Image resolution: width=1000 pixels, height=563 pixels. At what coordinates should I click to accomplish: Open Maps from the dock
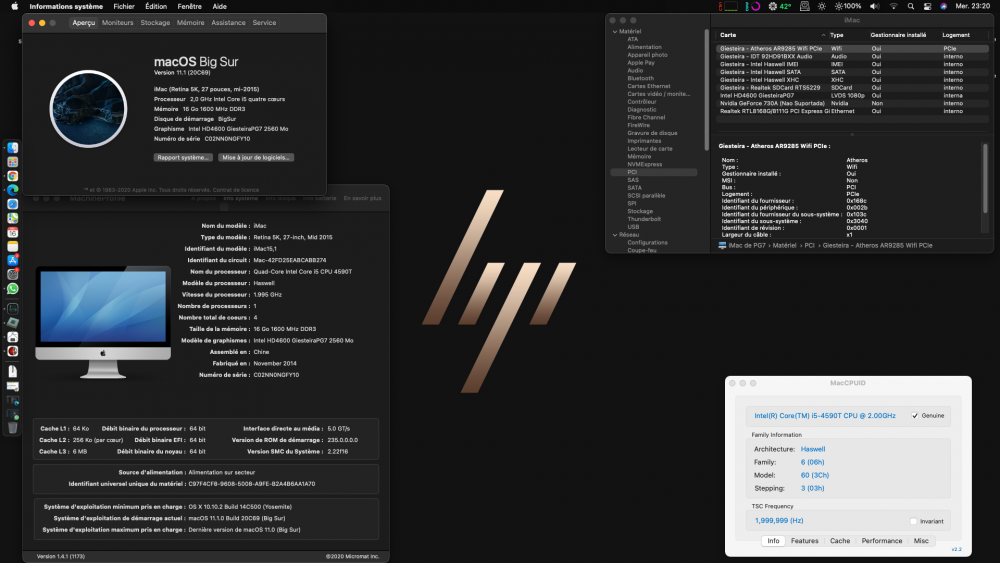tap(12, 218)
